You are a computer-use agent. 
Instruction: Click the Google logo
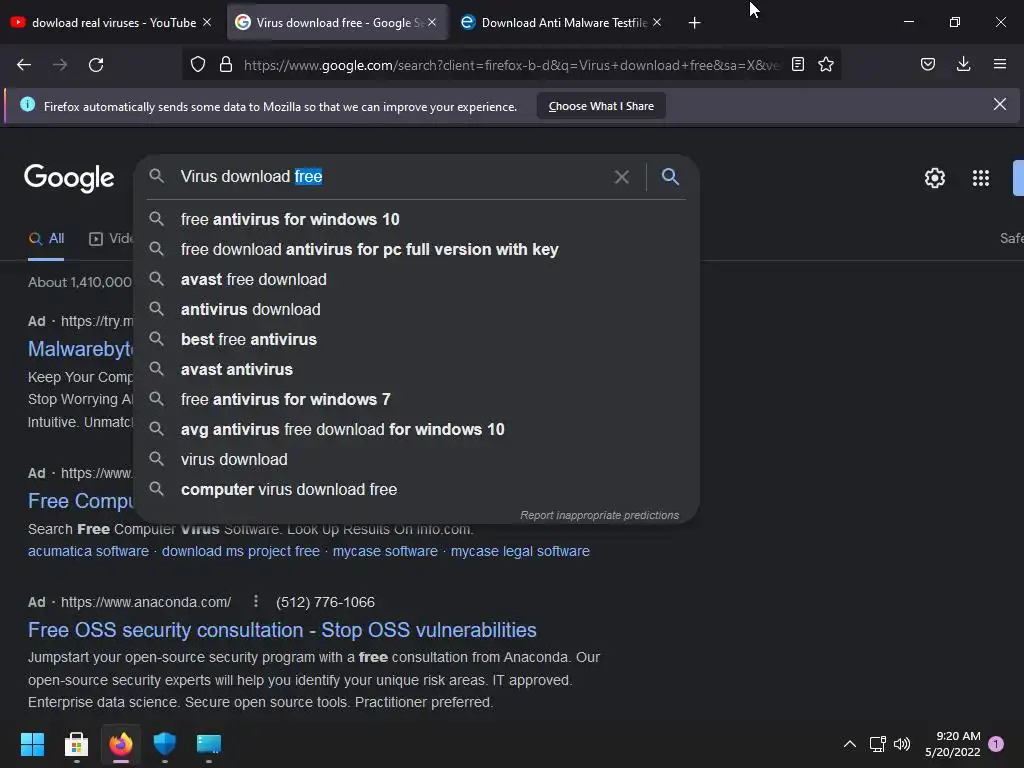[69, 178]
